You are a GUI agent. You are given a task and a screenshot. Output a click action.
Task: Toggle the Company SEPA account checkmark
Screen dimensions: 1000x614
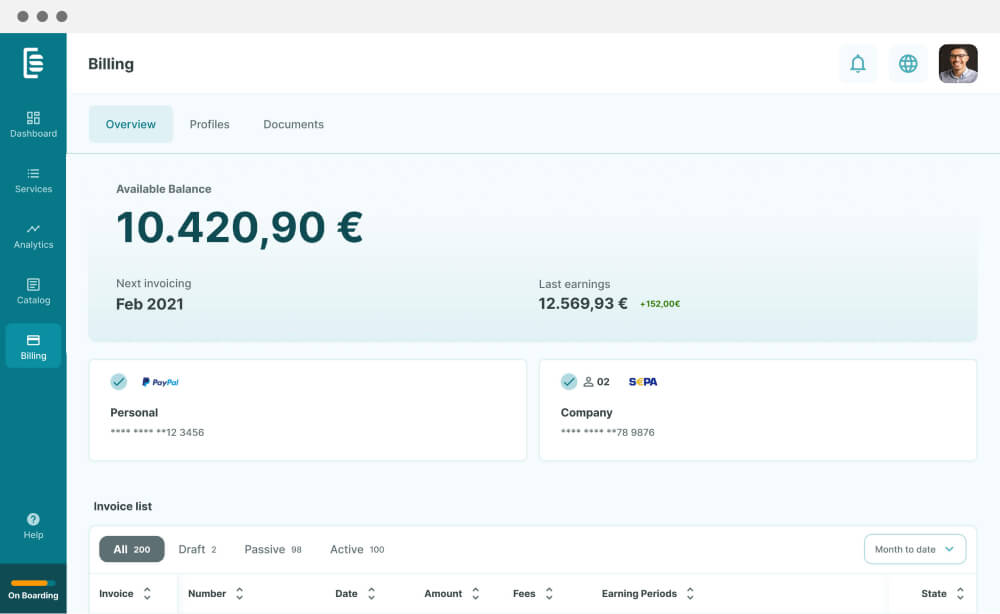click(569, 382)
